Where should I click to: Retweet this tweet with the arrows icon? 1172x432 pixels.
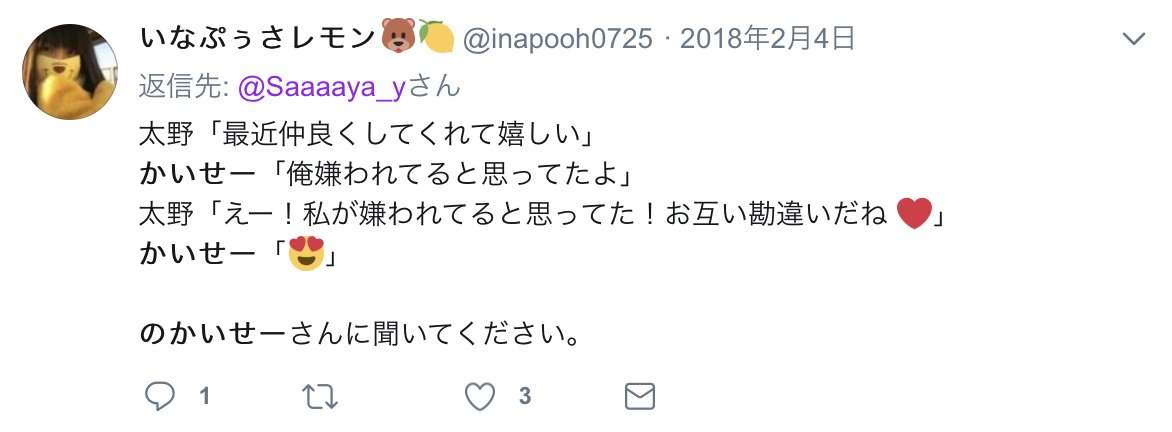[320, 396]
